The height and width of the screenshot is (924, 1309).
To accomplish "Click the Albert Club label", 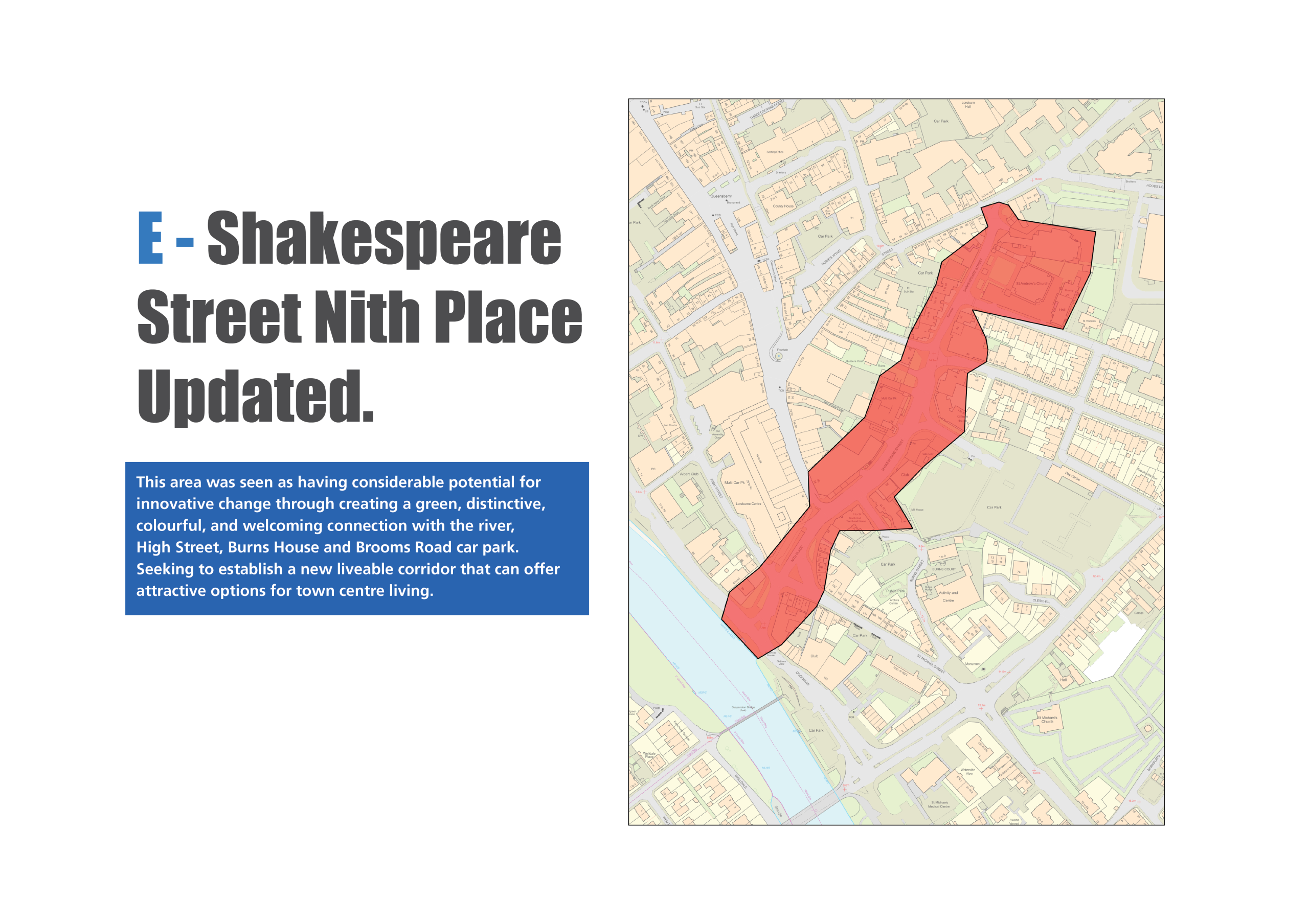I will click(x=689, y=474).
